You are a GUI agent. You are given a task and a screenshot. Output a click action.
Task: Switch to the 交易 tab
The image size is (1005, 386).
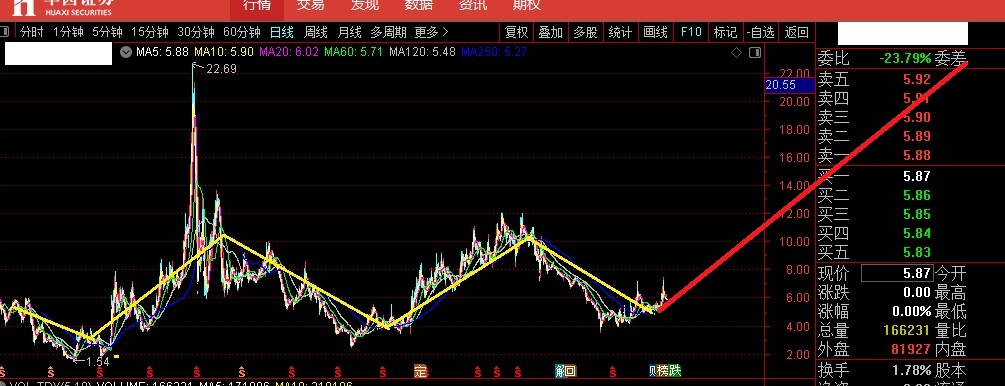click(310, 5)
